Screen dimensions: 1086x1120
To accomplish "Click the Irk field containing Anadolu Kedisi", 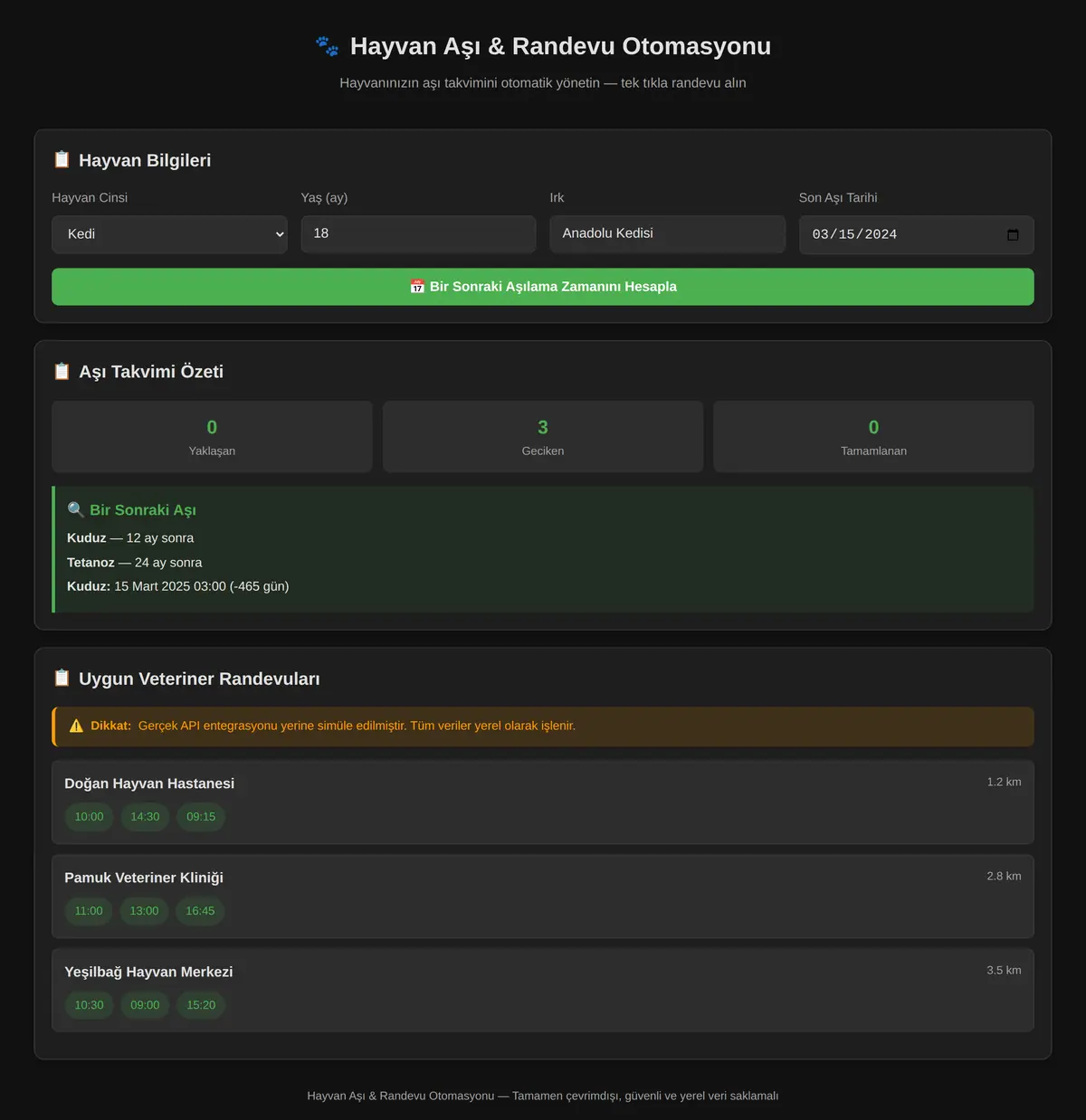I will [667, 233].
